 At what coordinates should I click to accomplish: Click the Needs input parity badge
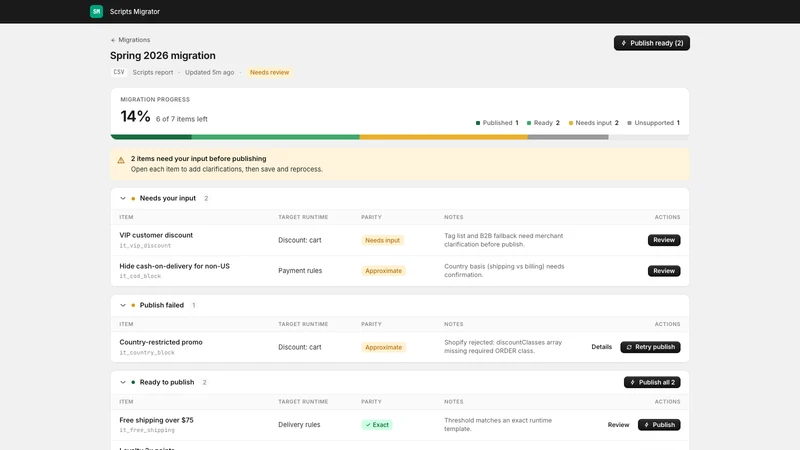pyautogui.click(x=382, y=240)
